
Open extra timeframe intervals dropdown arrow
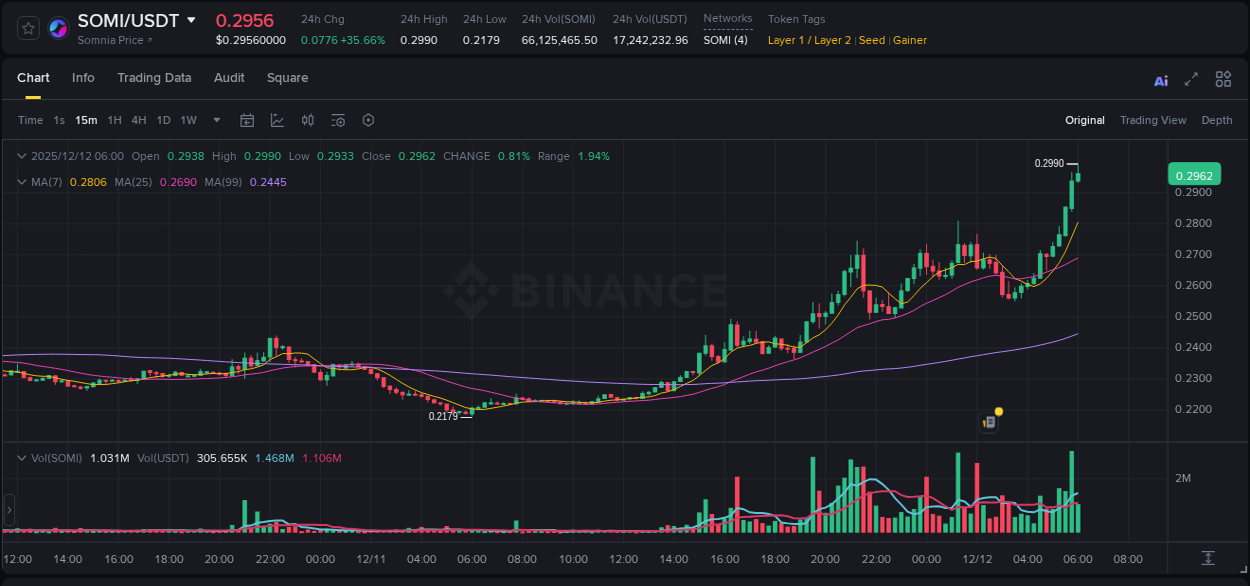point(216,120)
